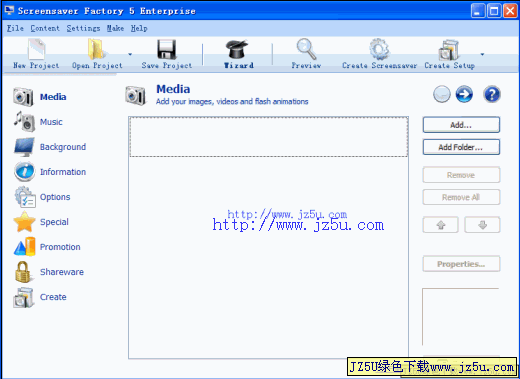
Task: Expand the Open Project dropdown arrow
Action: (130, 54)
